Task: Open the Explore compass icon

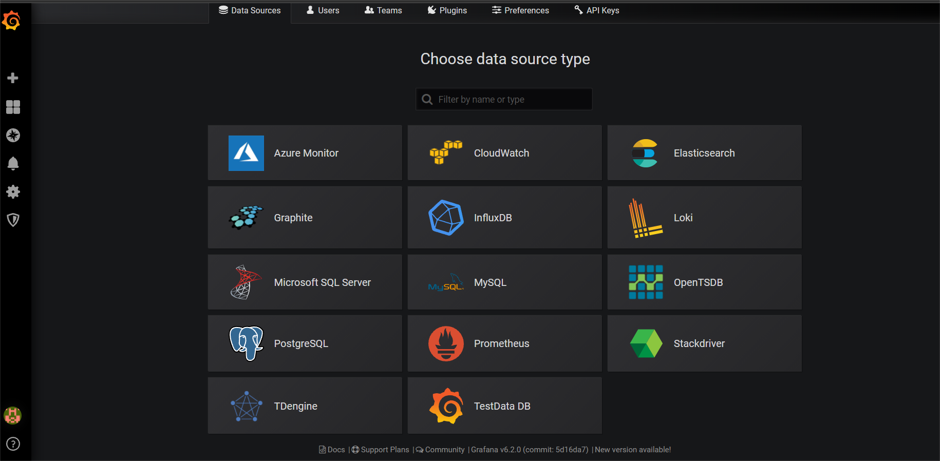Action: pyautogui.click(x=13, y=135)
